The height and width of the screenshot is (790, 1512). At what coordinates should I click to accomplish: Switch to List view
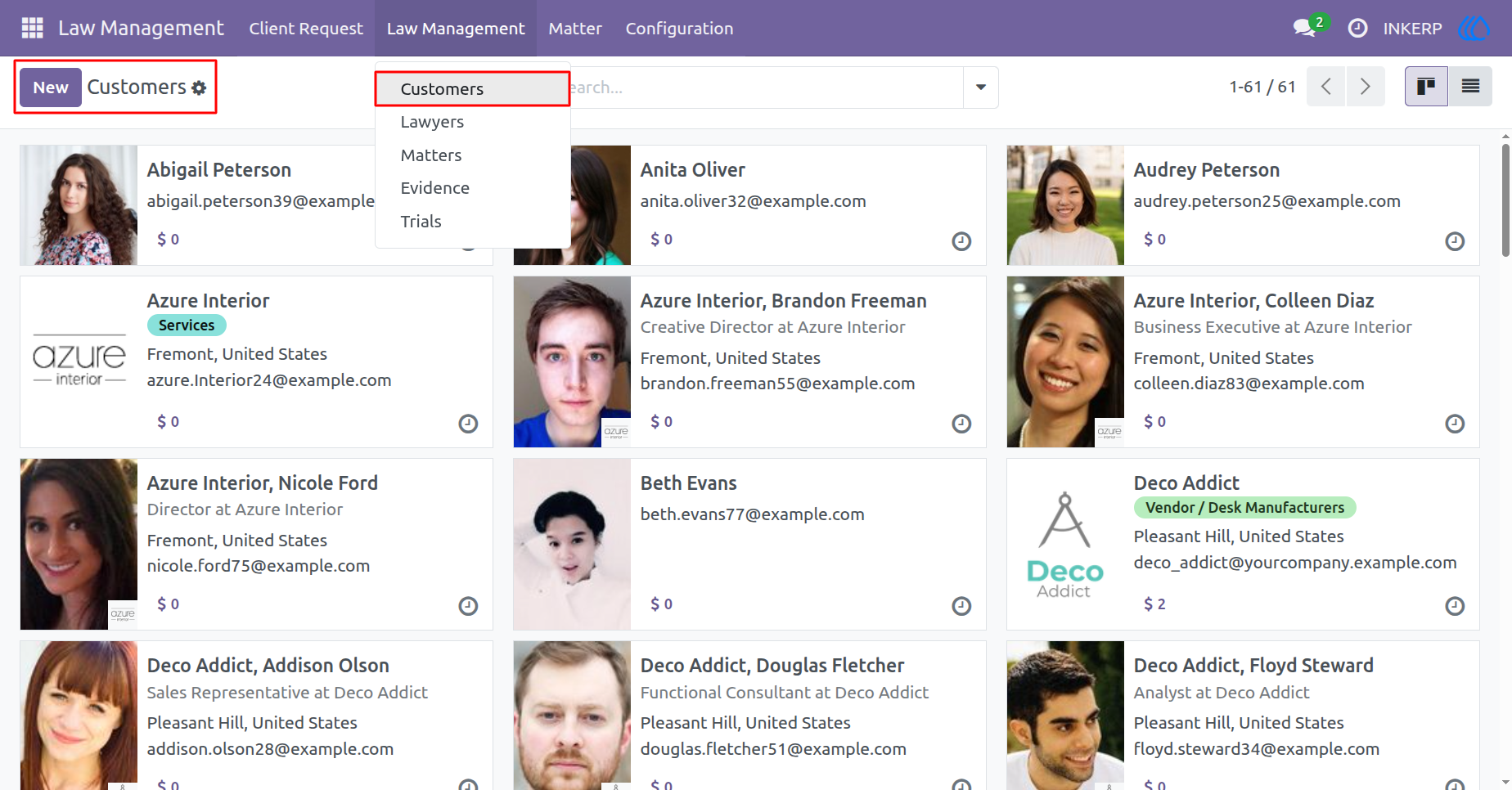1470,86
